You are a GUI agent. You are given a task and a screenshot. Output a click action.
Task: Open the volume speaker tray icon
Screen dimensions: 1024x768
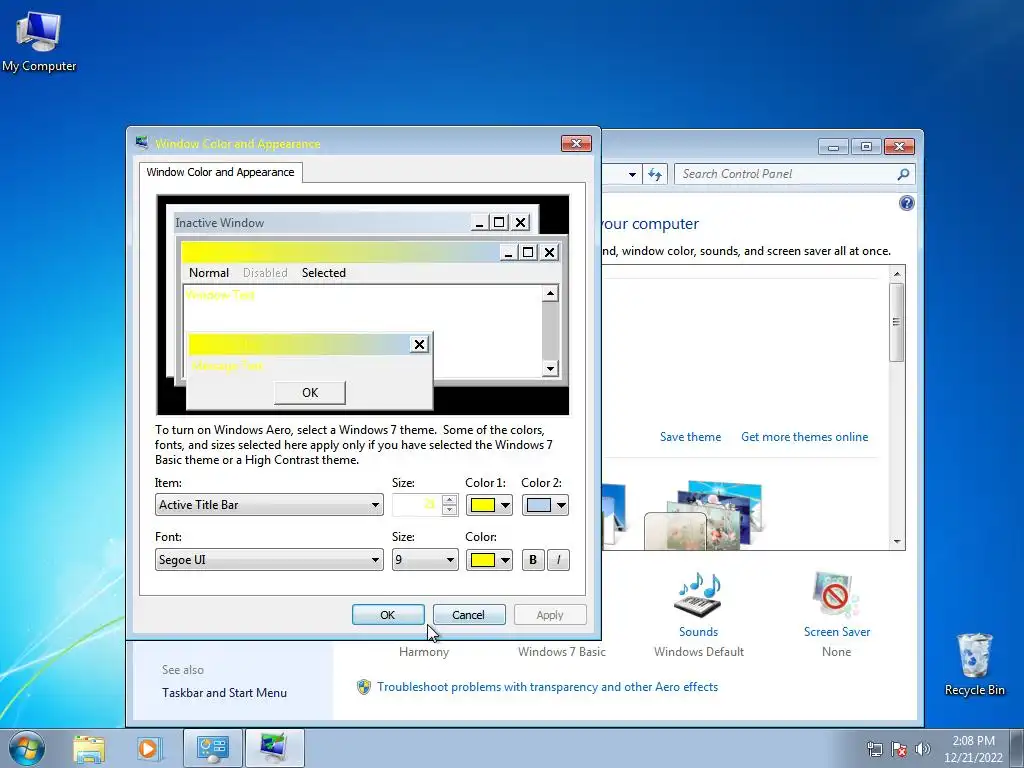(x=922, y=749)
